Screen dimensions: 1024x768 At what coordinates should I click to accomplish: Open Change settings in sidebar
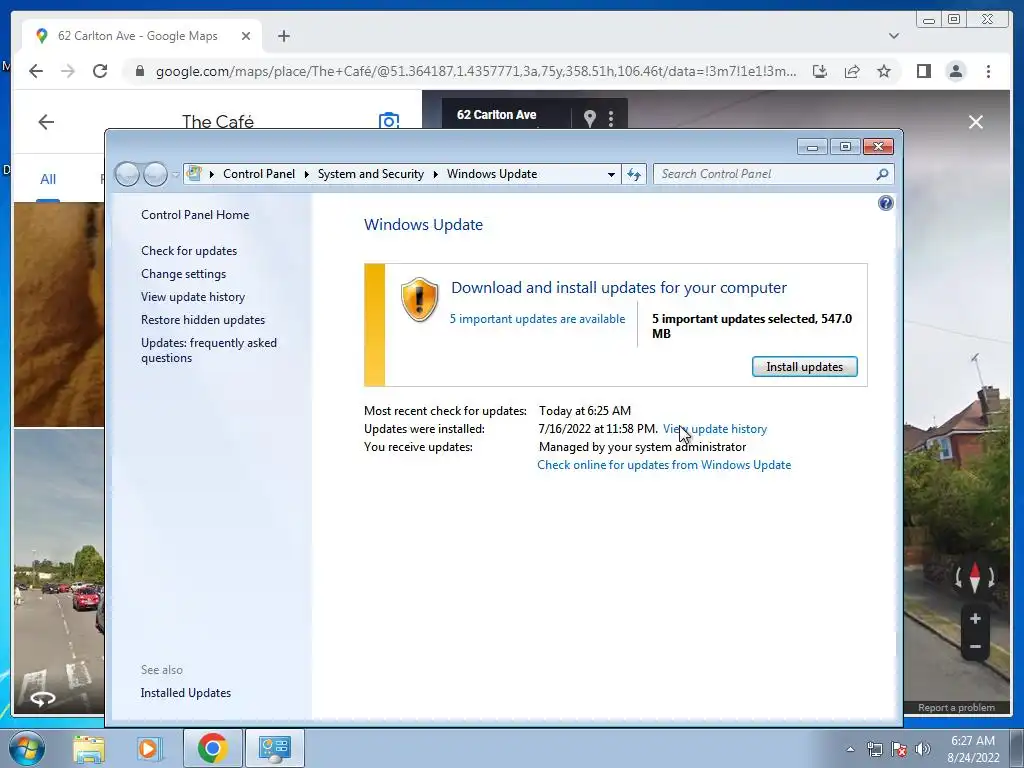tap(184, 274)
